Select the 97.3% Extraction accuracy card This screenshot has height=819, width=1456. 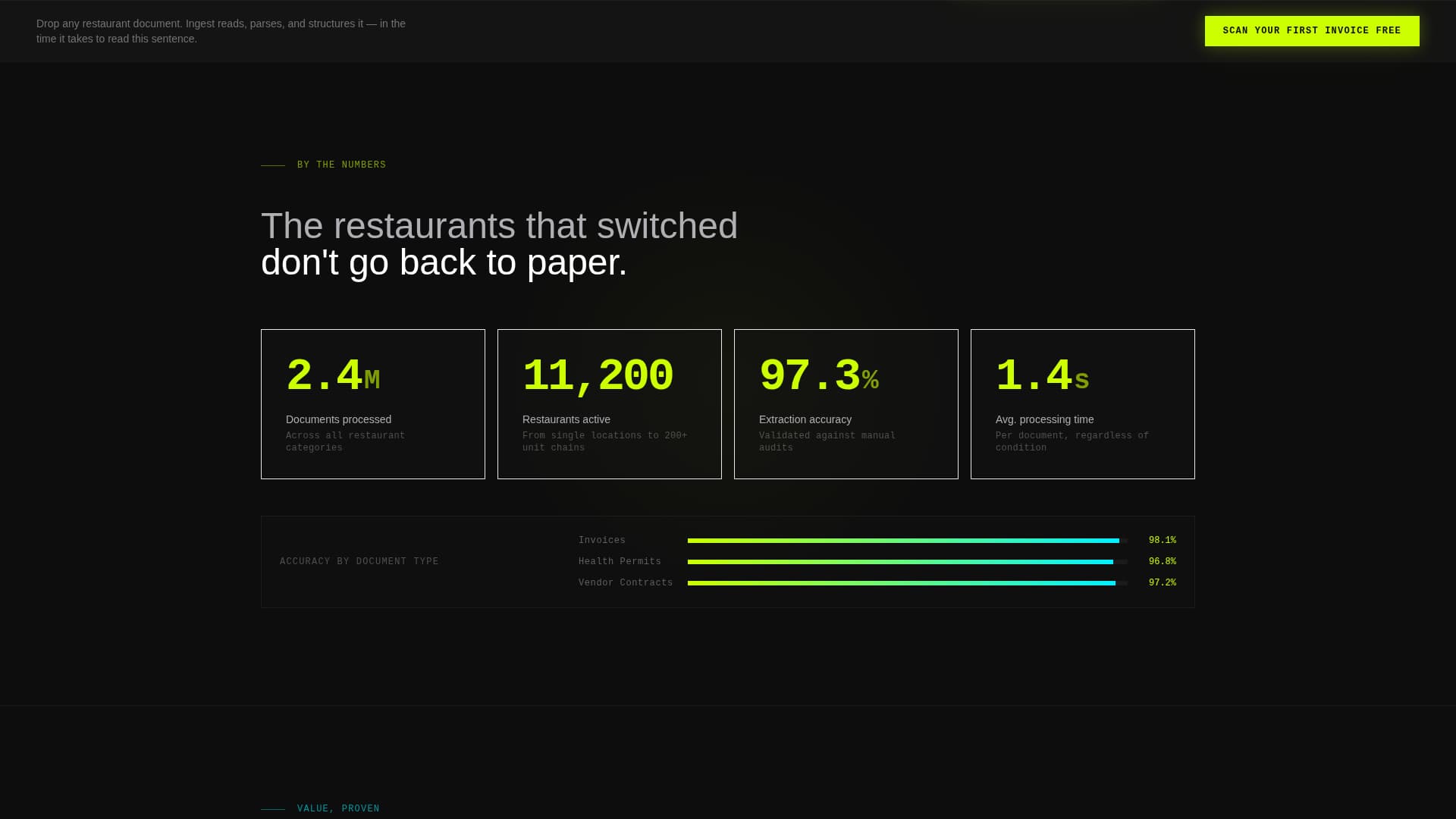[846, 404]
